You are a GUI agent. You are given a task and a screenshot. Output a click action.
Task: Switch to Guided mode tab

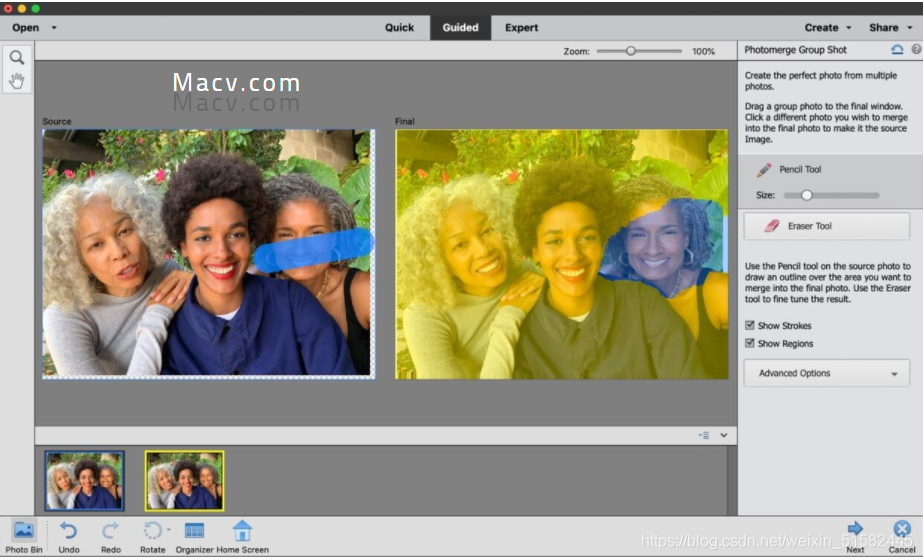click(x=460, y=28)
